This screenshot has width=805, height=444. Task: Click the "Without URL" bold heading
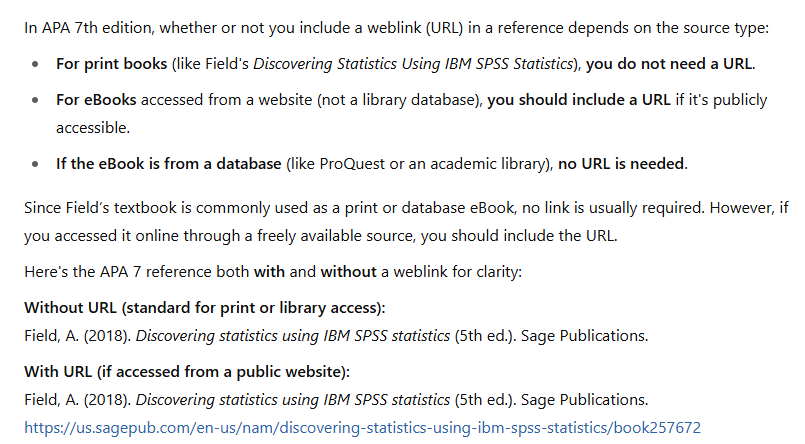click(204, 307)
